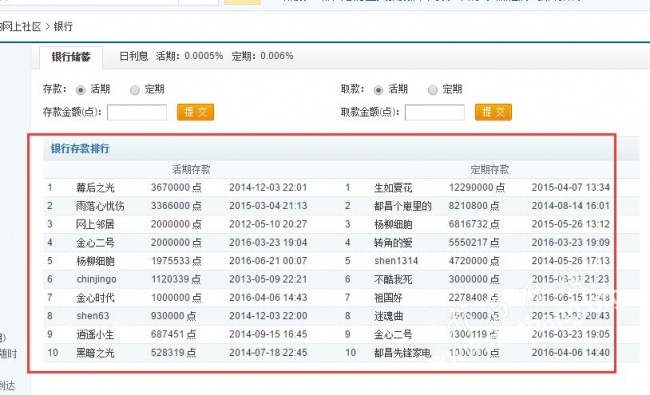Open user 都昌个崽里的
This screenshot has height=395, width=650.
(x=403, y=206)
